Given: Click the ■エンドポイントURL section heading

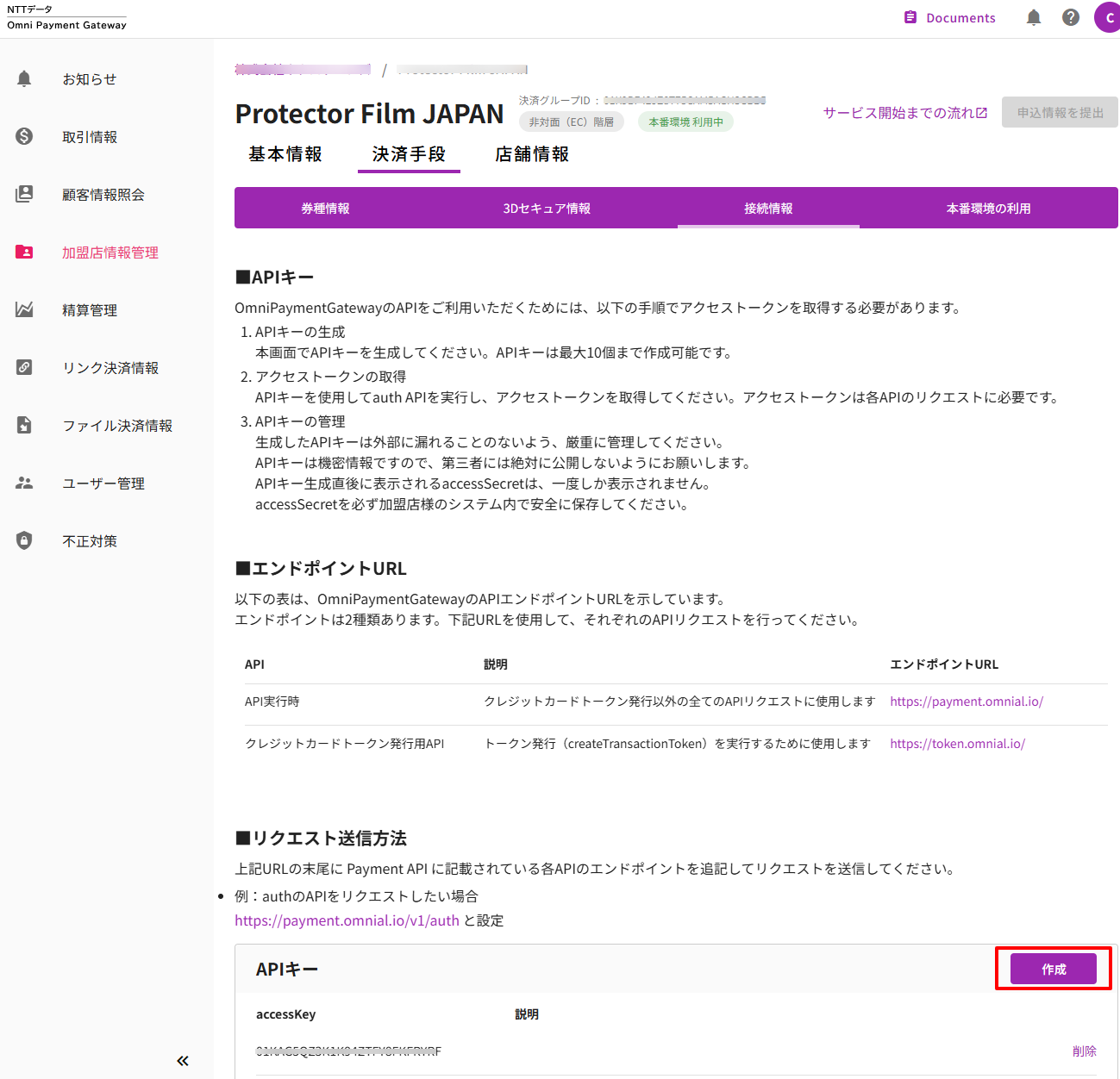Looking at the screenshot, I should [321, 569].
